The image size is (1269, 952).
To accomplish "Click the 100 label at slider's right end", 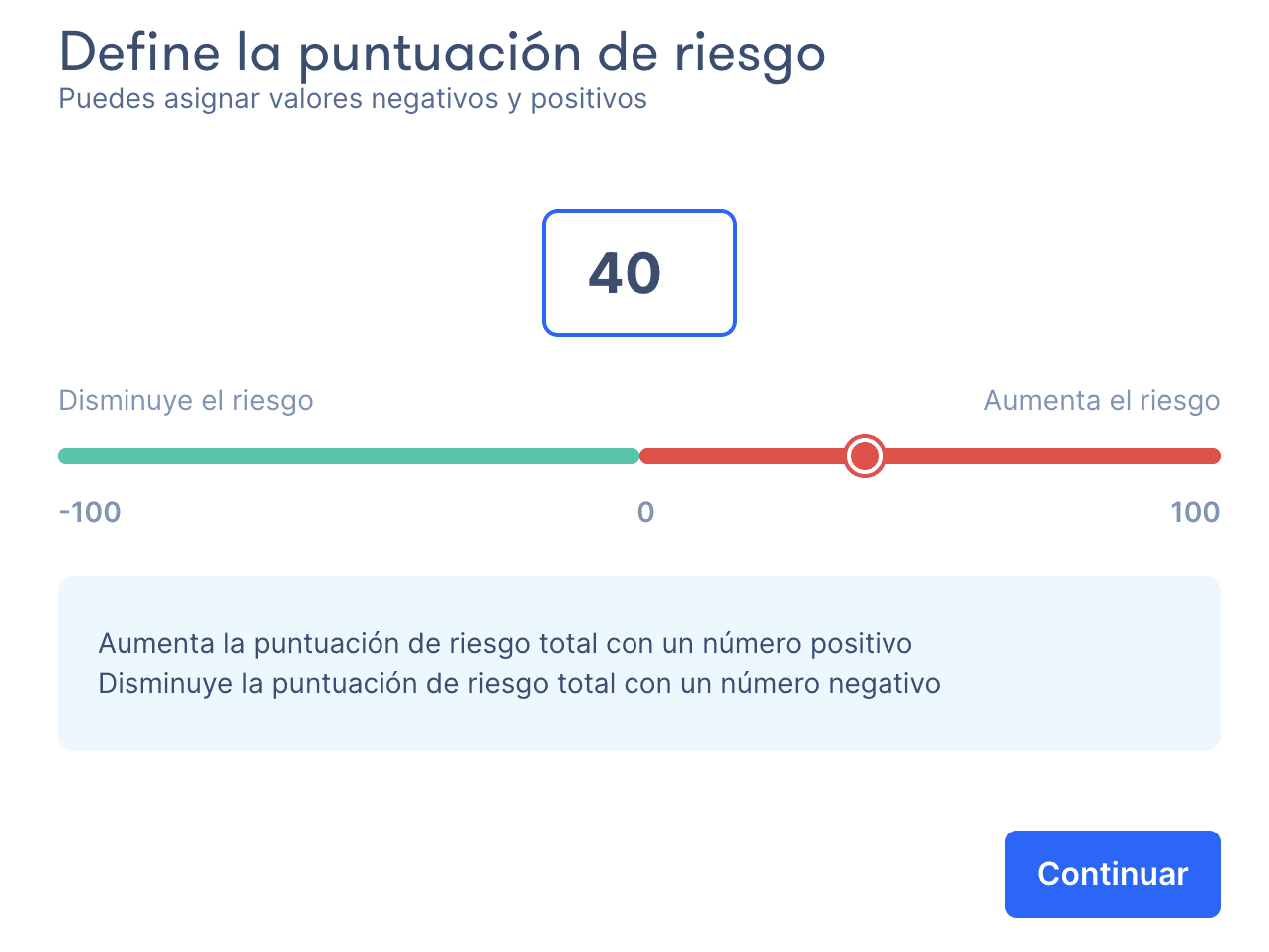I will tap(1194, 512).
